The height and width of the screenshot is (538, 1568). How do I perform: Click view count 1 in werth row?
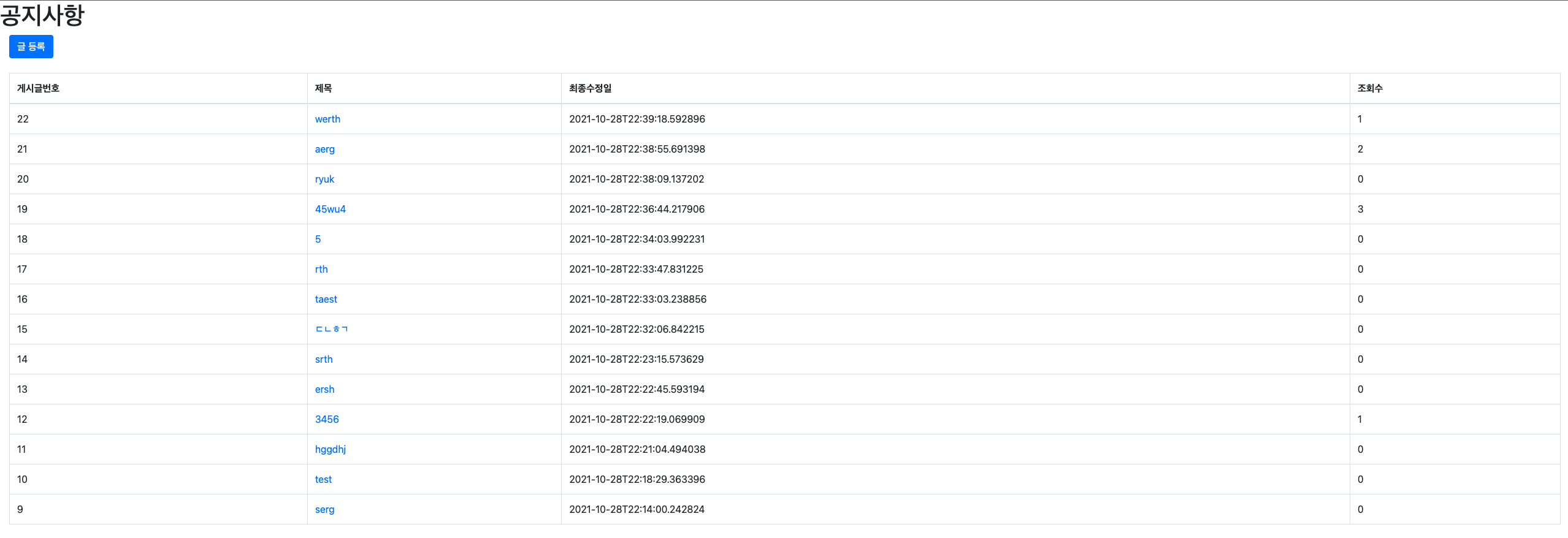pyautogui.click(x=1360, y=119)
